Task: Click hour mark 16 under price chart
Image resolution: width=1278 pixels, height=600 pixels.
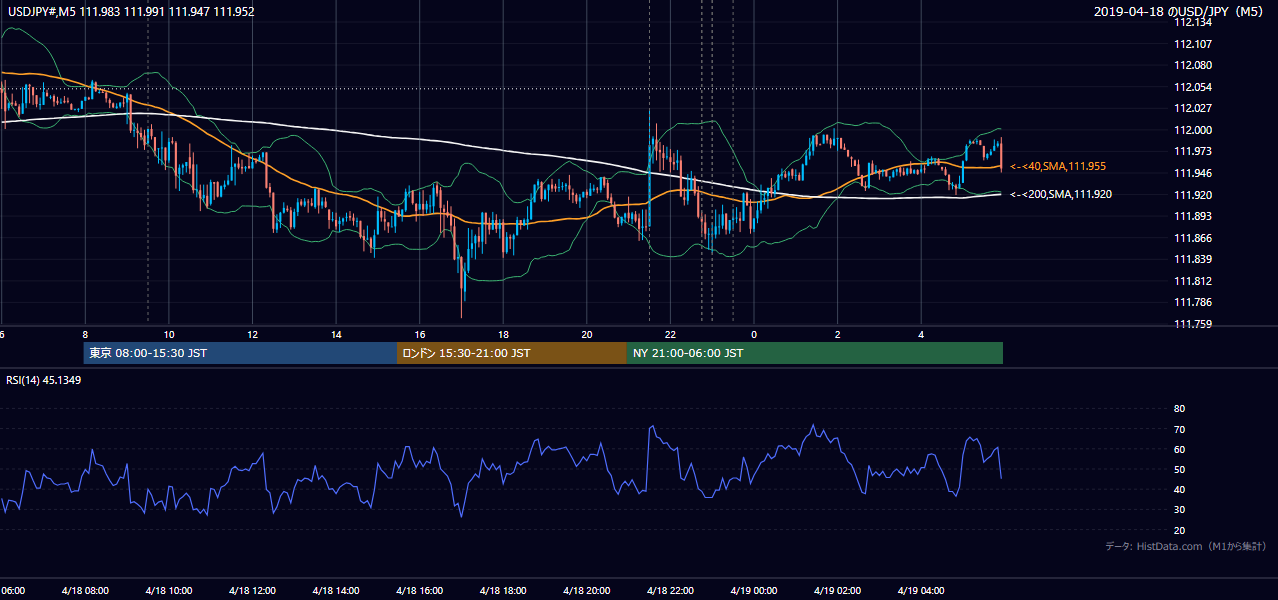Action: (420, 335)
